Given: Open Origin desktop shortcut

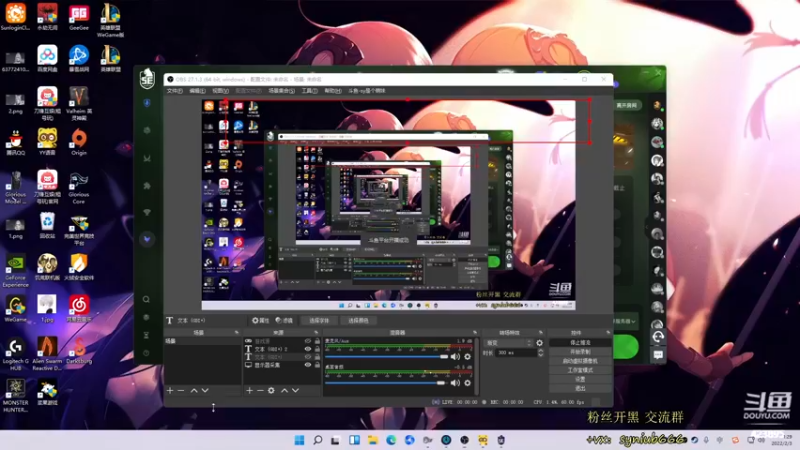Looking at the screenshot, I should pos(79,142).
